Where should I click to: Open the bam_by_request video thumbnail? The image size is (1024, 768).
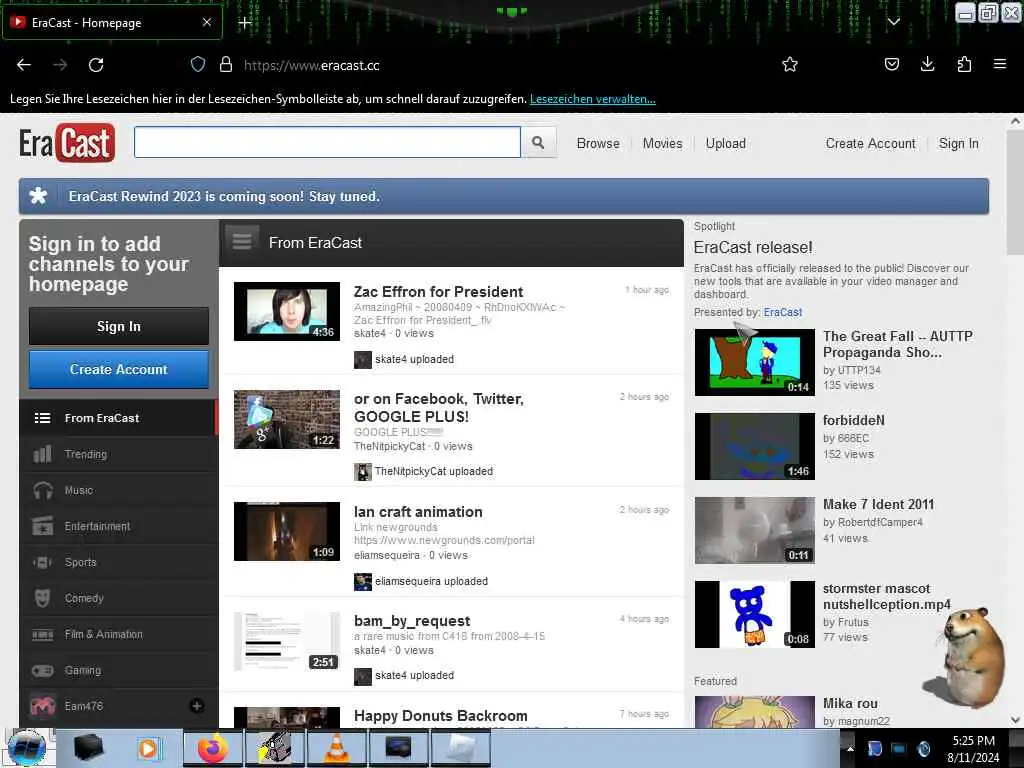tap(287, 642)
